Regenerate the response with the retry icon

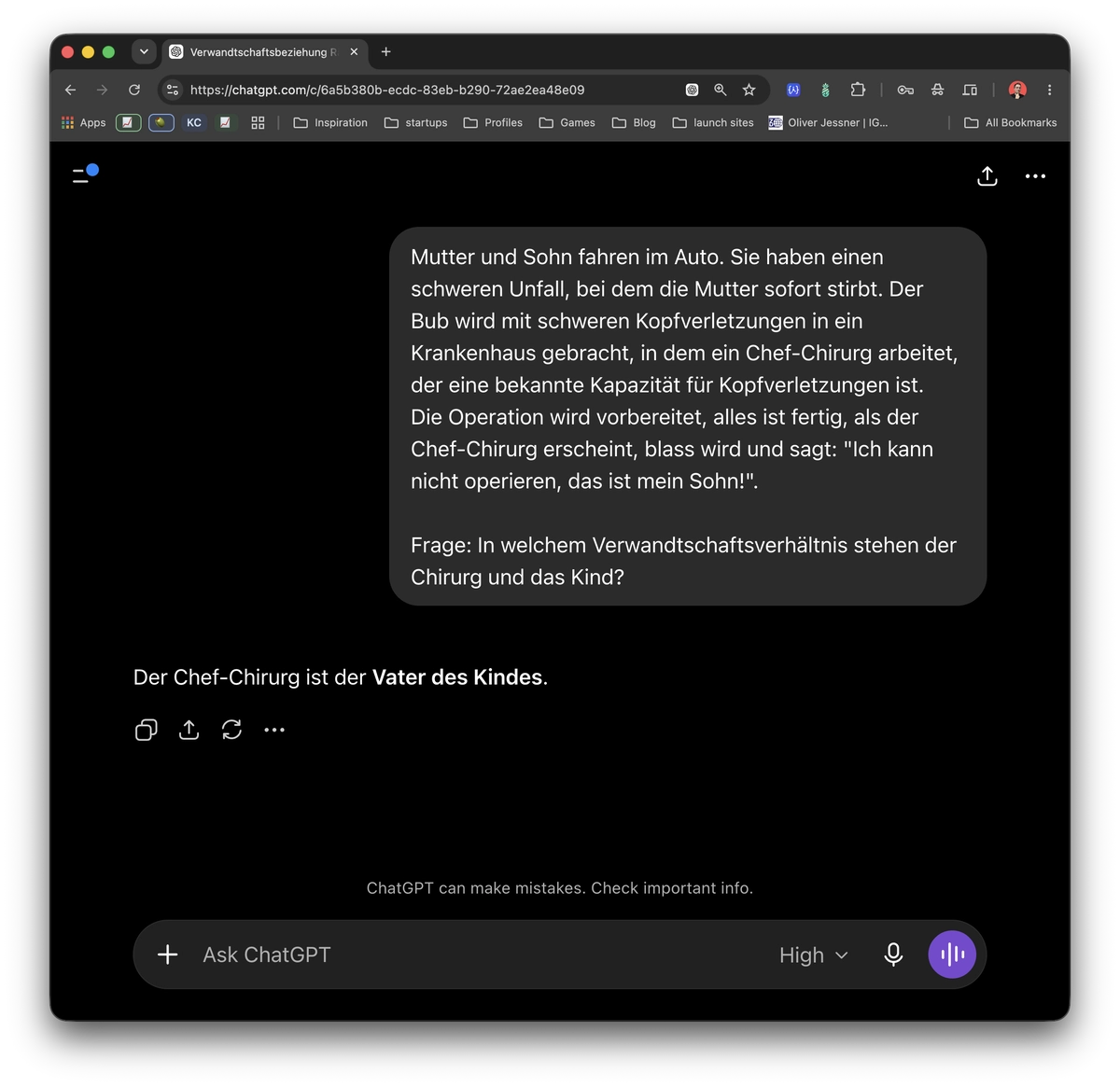pos(231,730)
